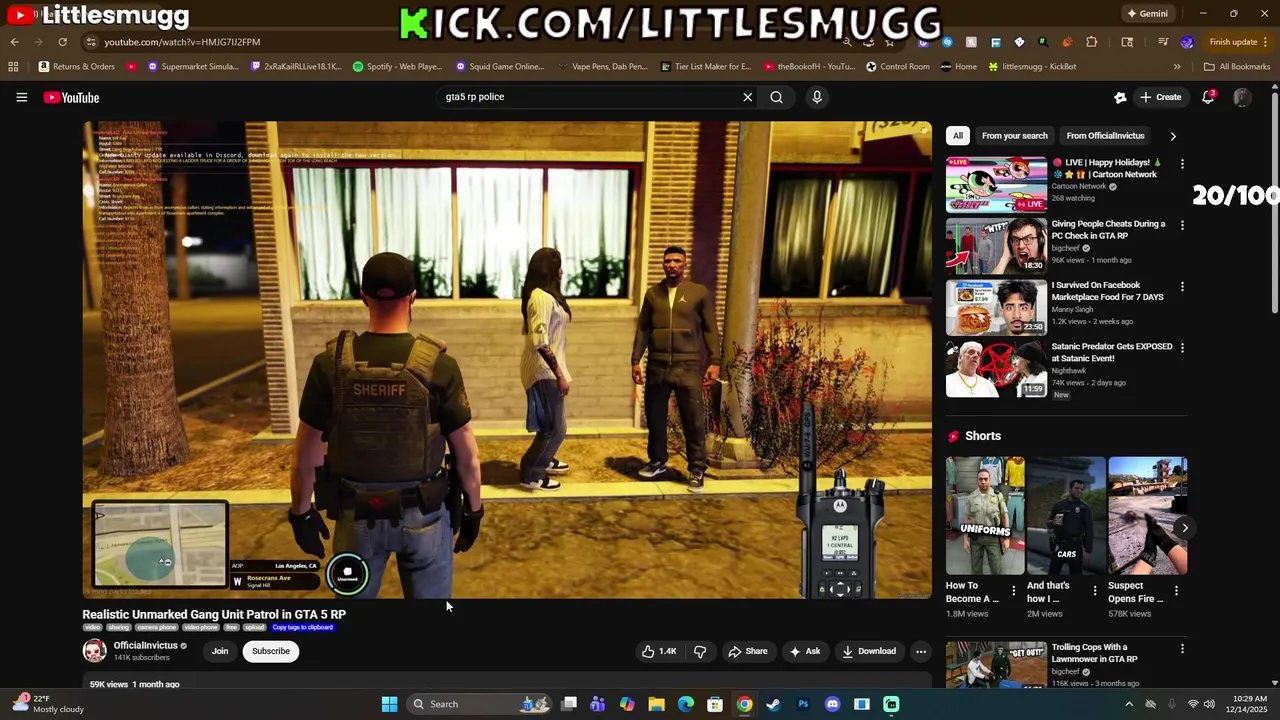
Task: Open the Returns & Orders bookmark
Action: coord(77,67)
